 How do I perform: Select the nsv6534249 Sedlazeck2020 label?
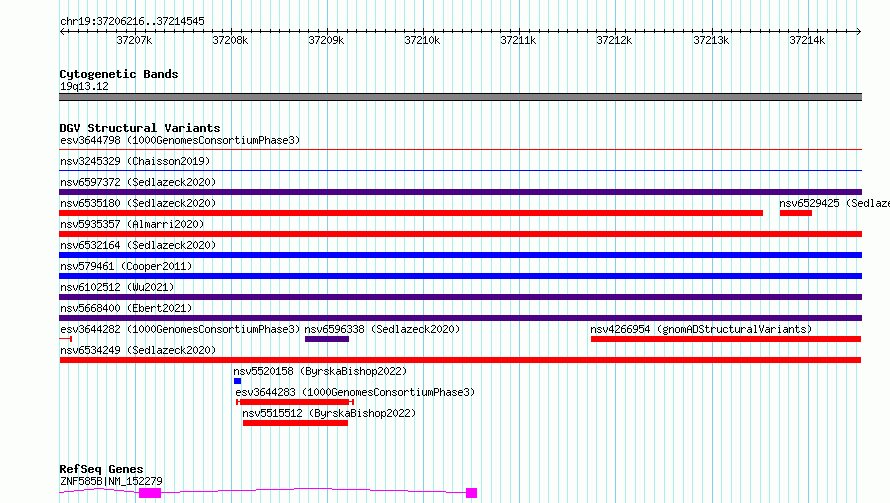pyautogui.click(x=138, y=350)
